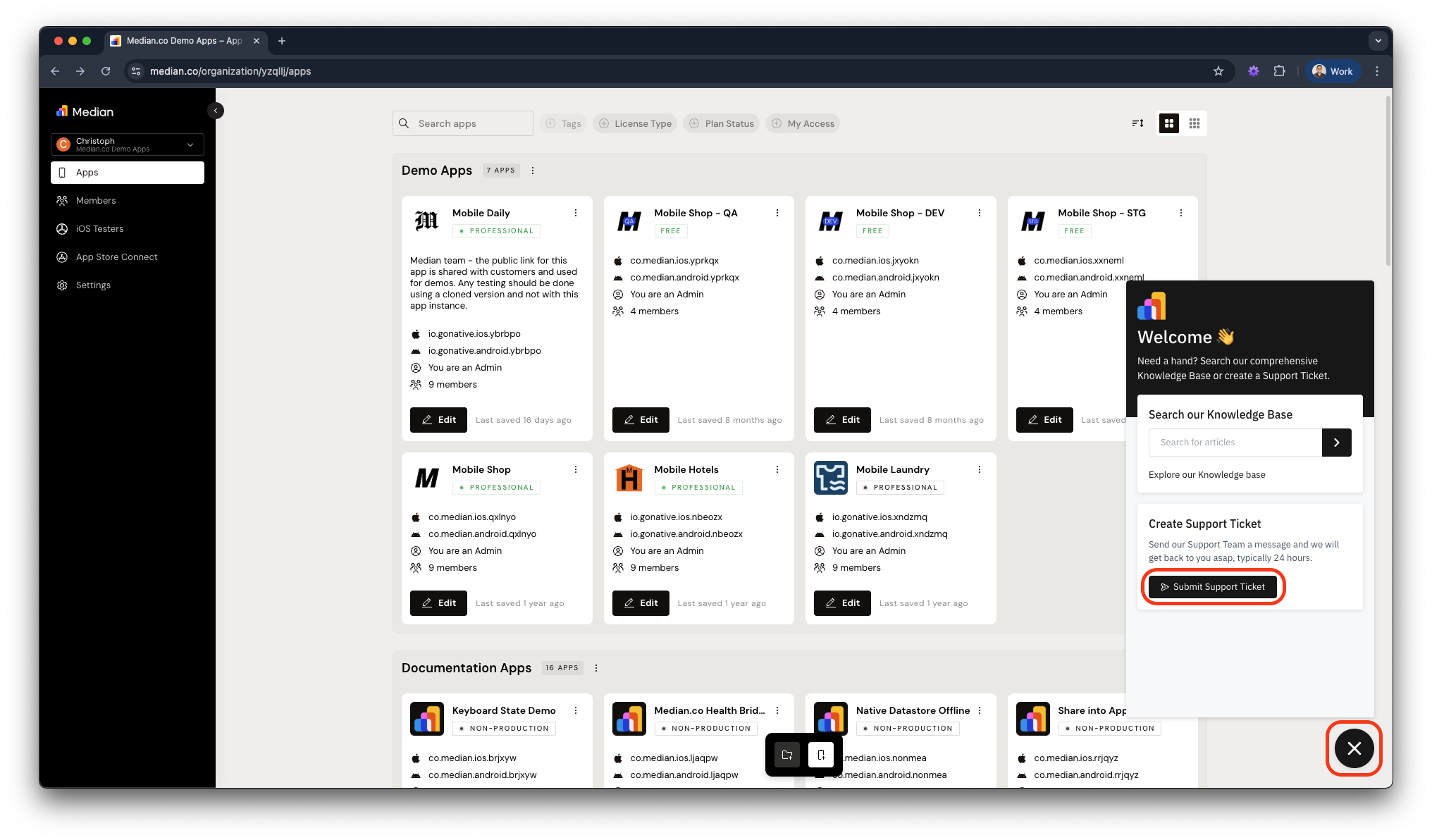Screen dimensions: 1432x840
Task: Reload the page
Action: pyautogui.click(x=106, y=71)
